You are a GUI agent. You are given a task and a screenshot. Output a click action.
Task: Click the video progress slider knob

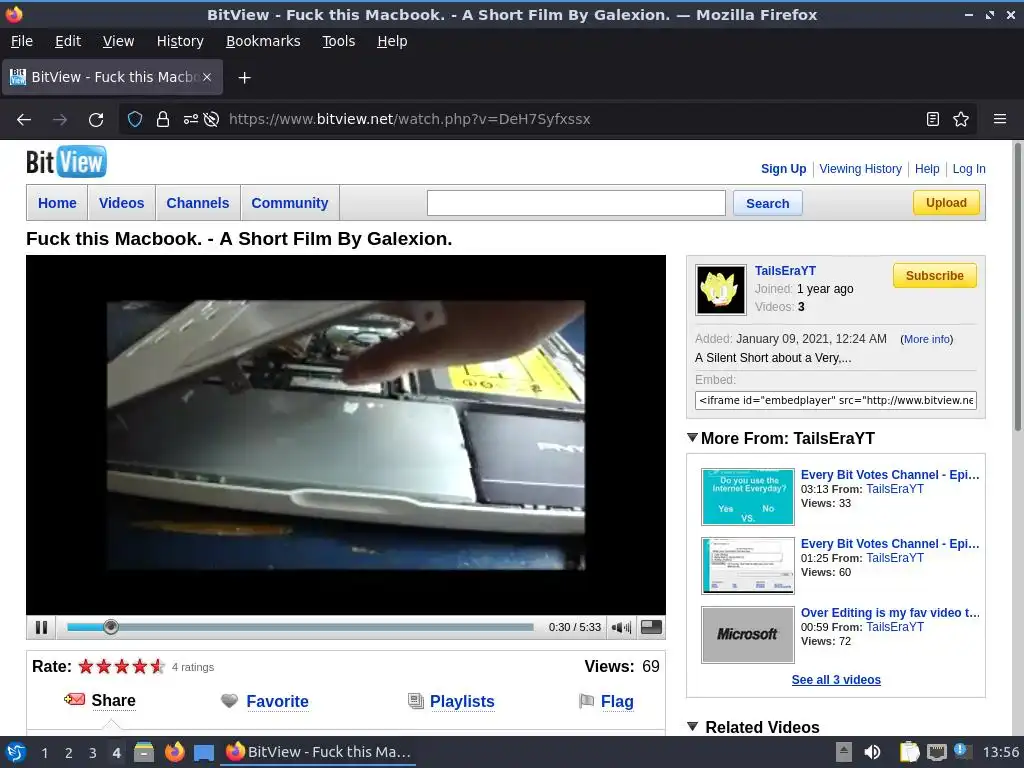[111, 627]
